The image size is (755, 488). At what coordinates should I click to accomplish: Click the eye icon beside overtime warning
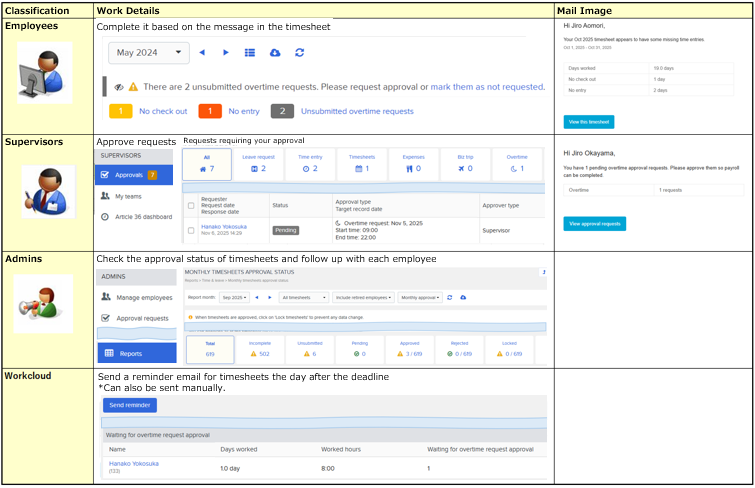(x=119, y=87)
